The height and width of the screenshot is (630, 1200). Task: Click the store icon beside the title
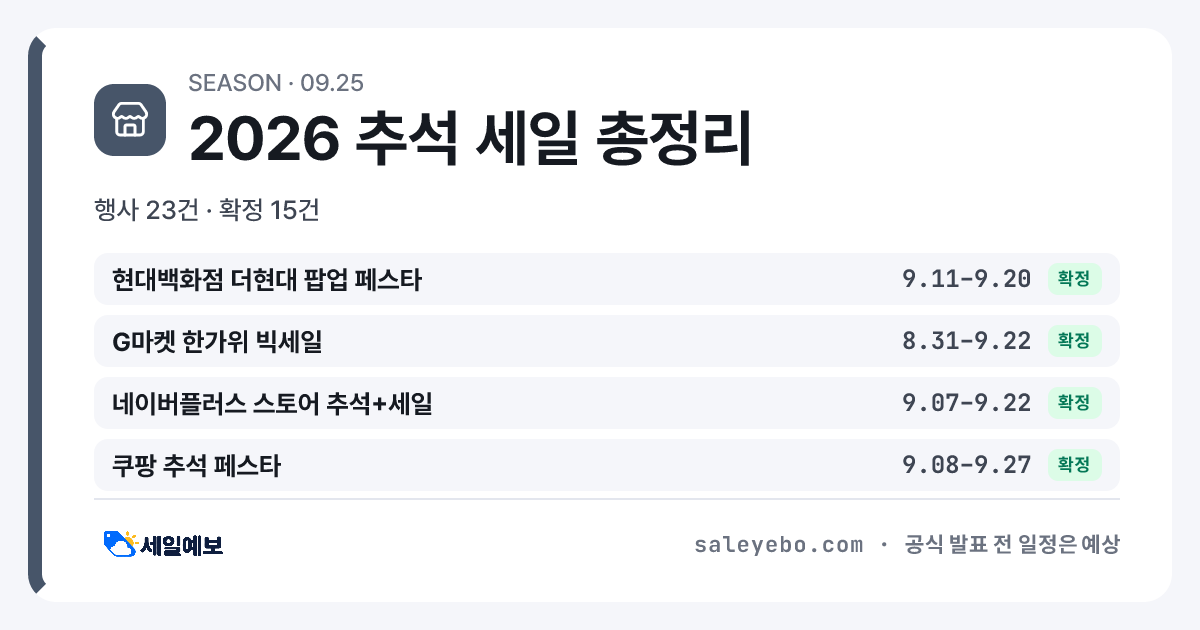tap(130, 120)
